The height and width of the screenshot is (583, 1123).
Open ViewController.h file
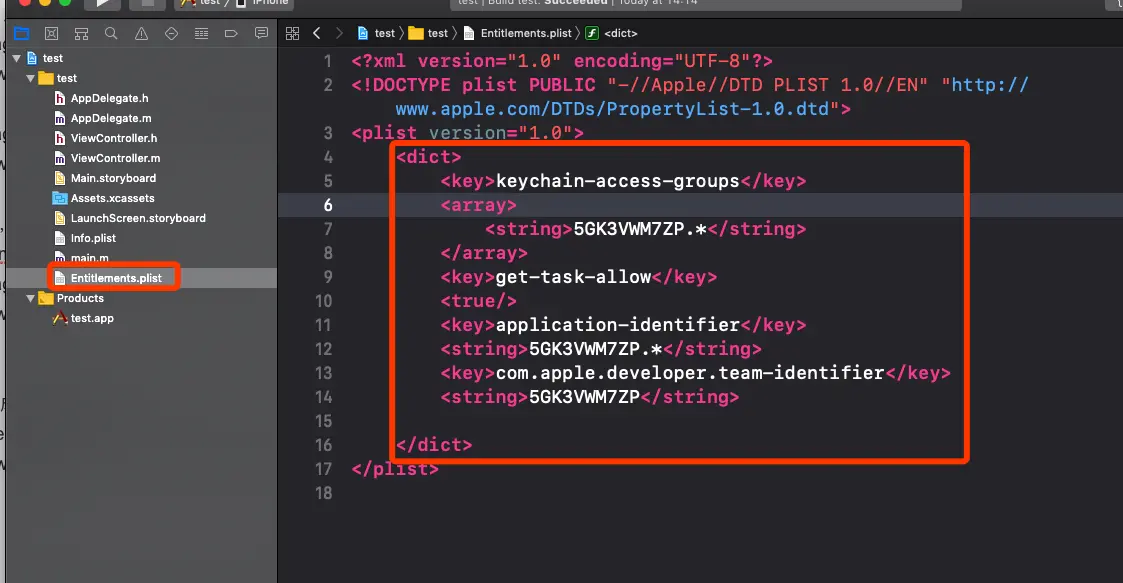coord(113,138)
